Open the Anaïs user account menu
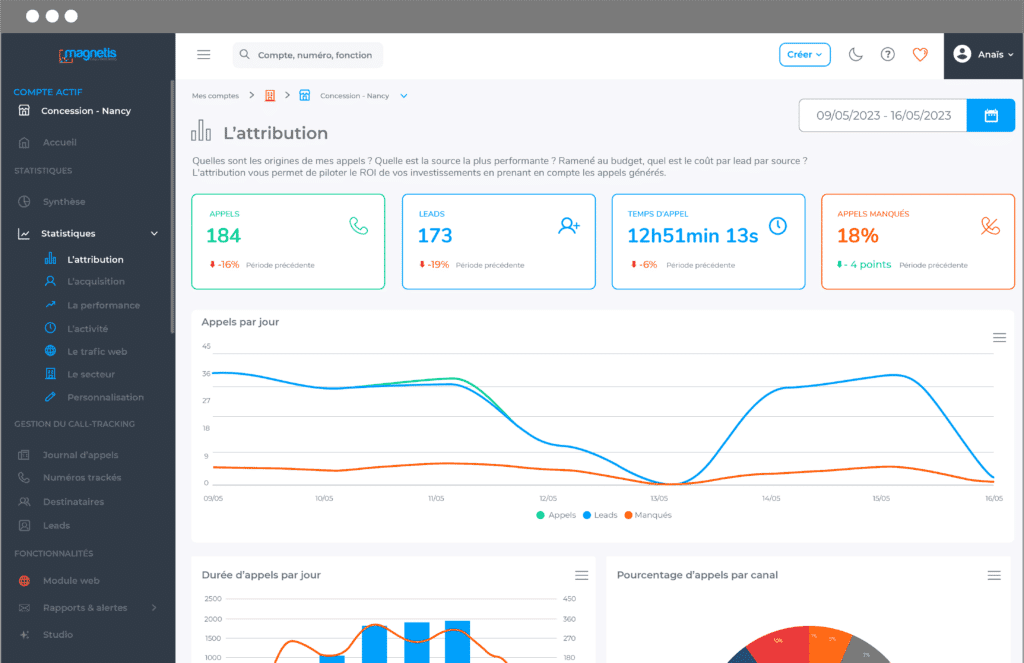 (x=984, y=55)
